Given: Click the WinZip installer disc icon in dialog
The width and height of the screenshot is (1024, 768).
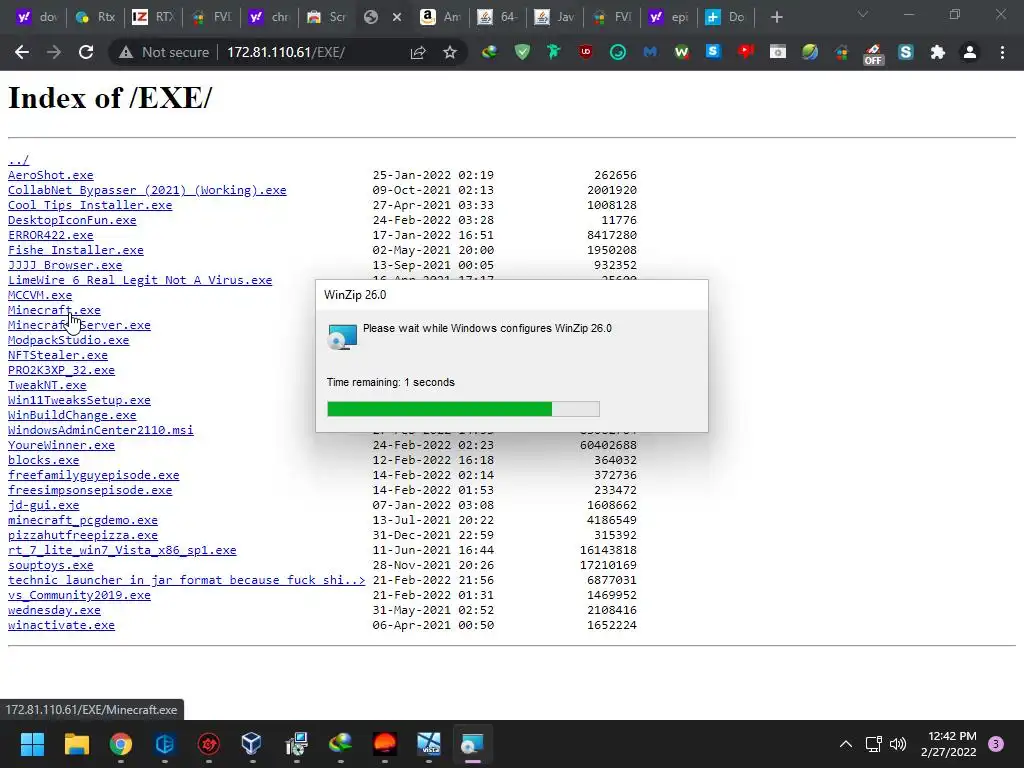Looking at the screenshot, I should point(342,337).
